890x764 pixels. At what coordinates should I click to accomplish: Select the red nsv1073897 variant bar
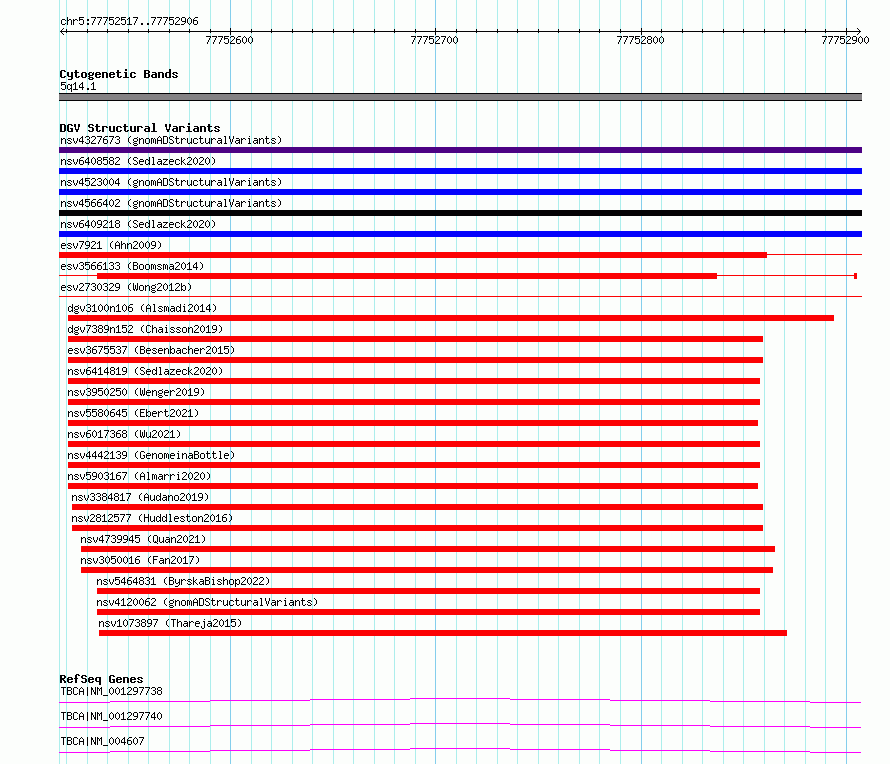tap(443, 633)
